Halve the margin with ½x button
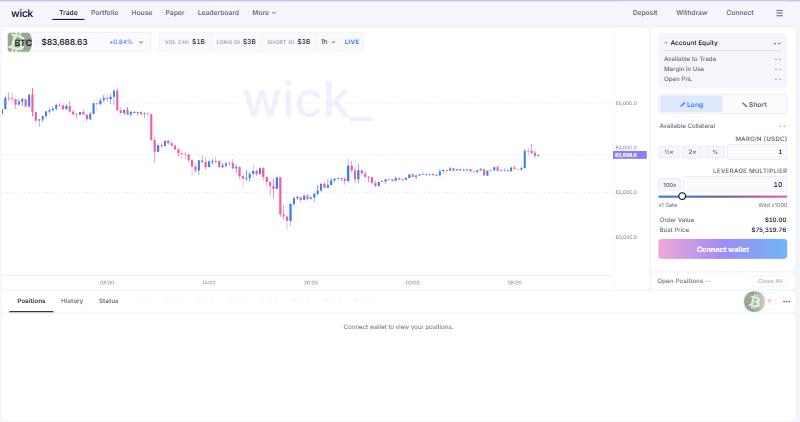 point(669,152)
